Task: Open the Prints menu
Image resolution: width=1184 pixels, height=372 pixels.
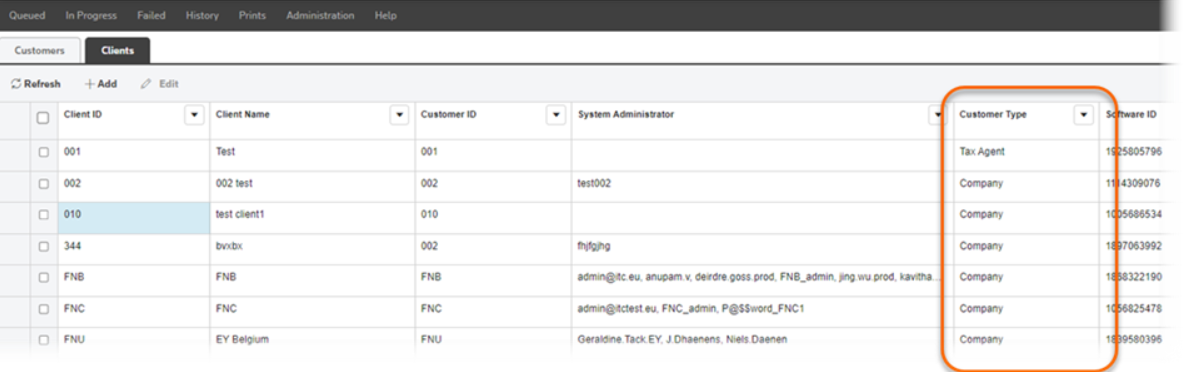Action: pos(252,15)
